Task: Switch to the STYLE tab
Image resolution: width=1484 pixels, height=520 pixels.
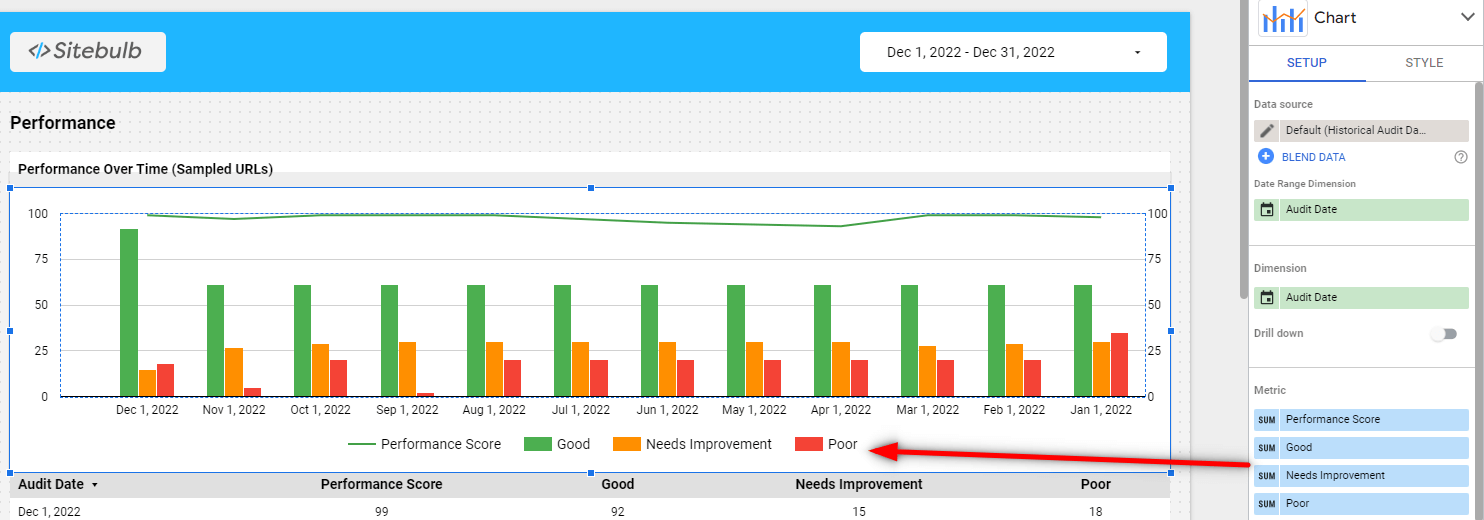Action: [x=1424, y=63]
